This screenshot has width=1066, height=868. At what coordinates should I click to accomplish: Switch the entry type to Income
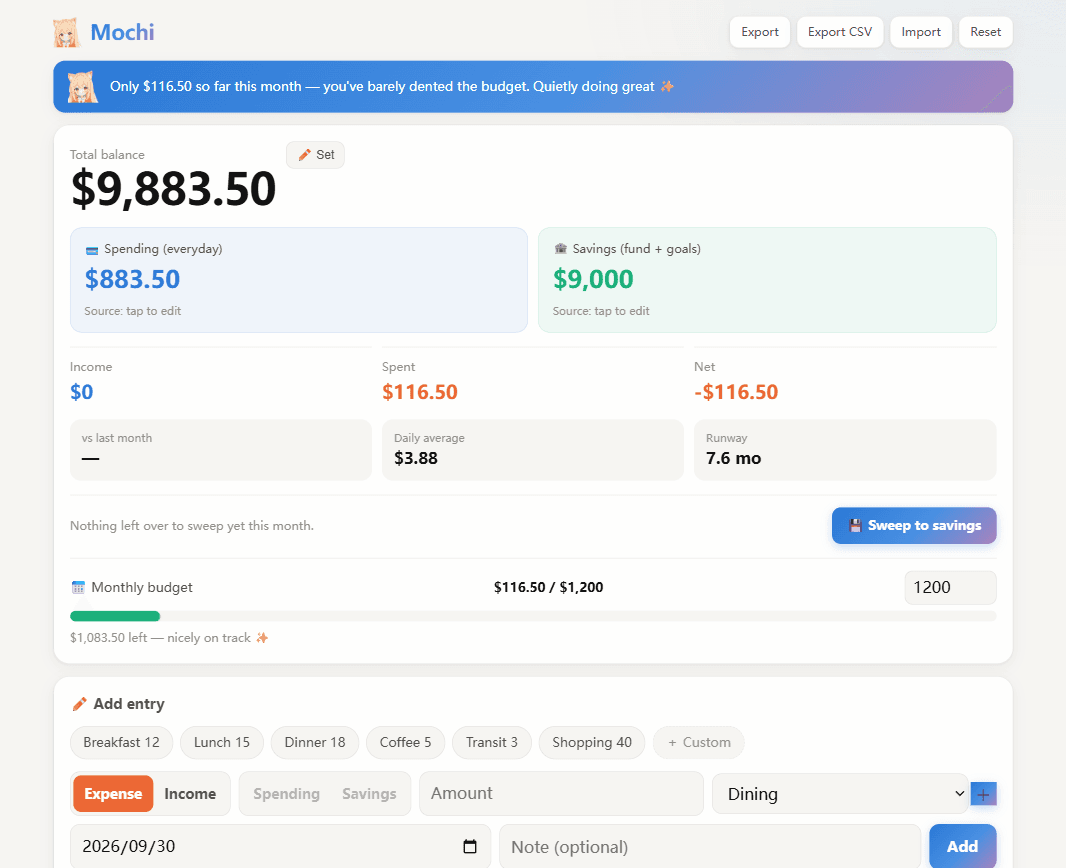[x=190, y=794]
